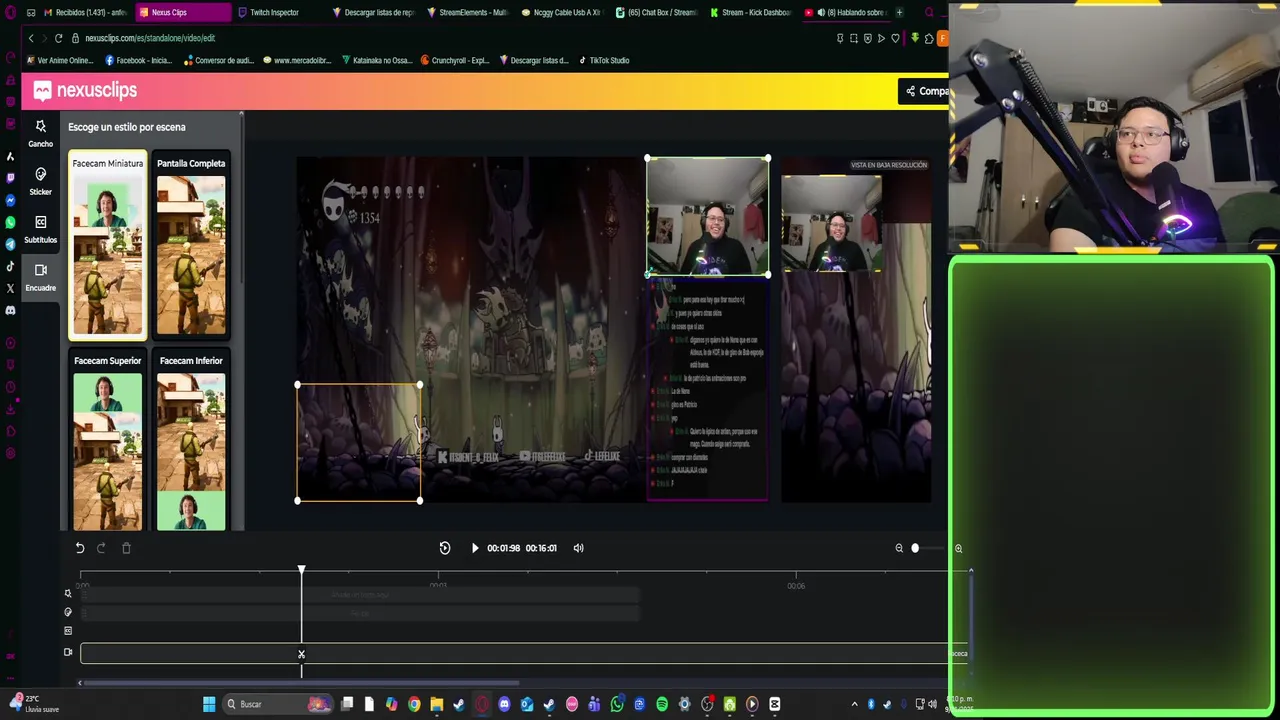Viewport: 1280px width, 720px height.
Task: Select Facecam Superior layout style
Action: click(108, 440)
